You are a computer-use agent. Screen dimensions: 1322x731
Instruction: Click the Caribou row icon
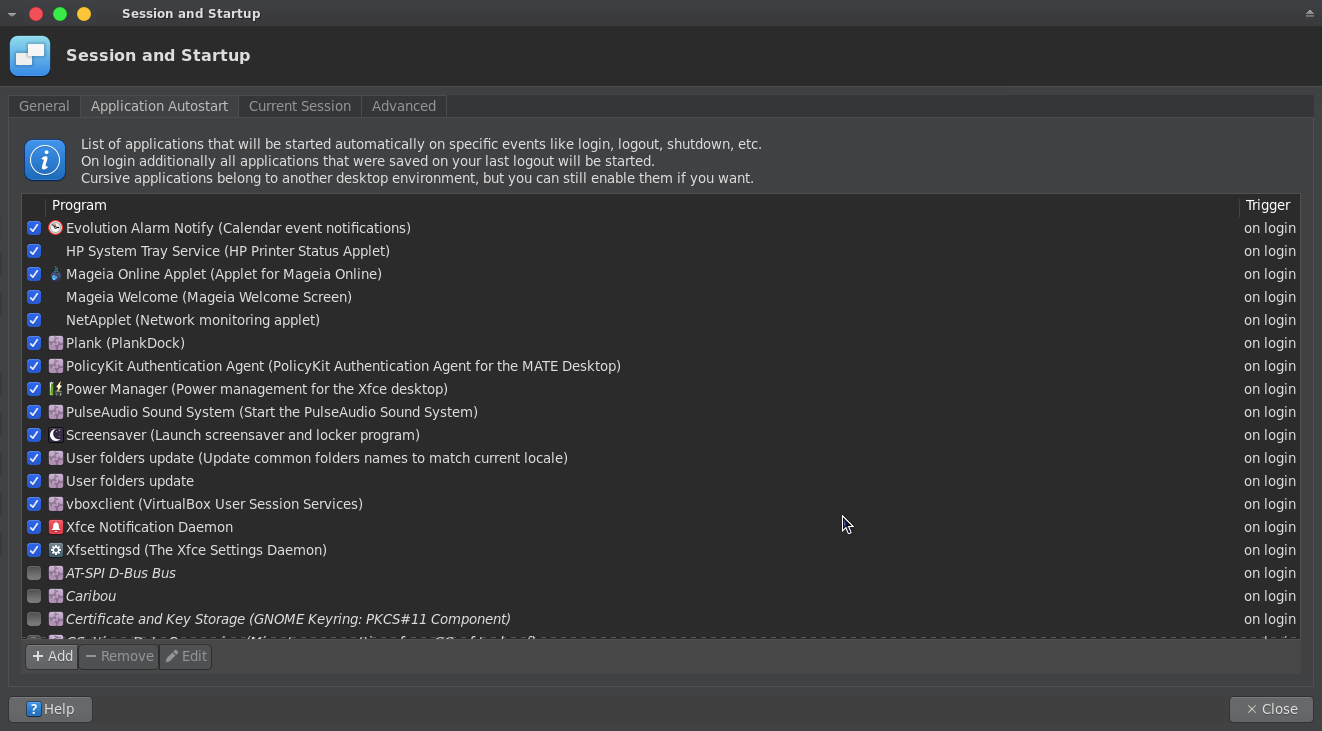point(56,596)
